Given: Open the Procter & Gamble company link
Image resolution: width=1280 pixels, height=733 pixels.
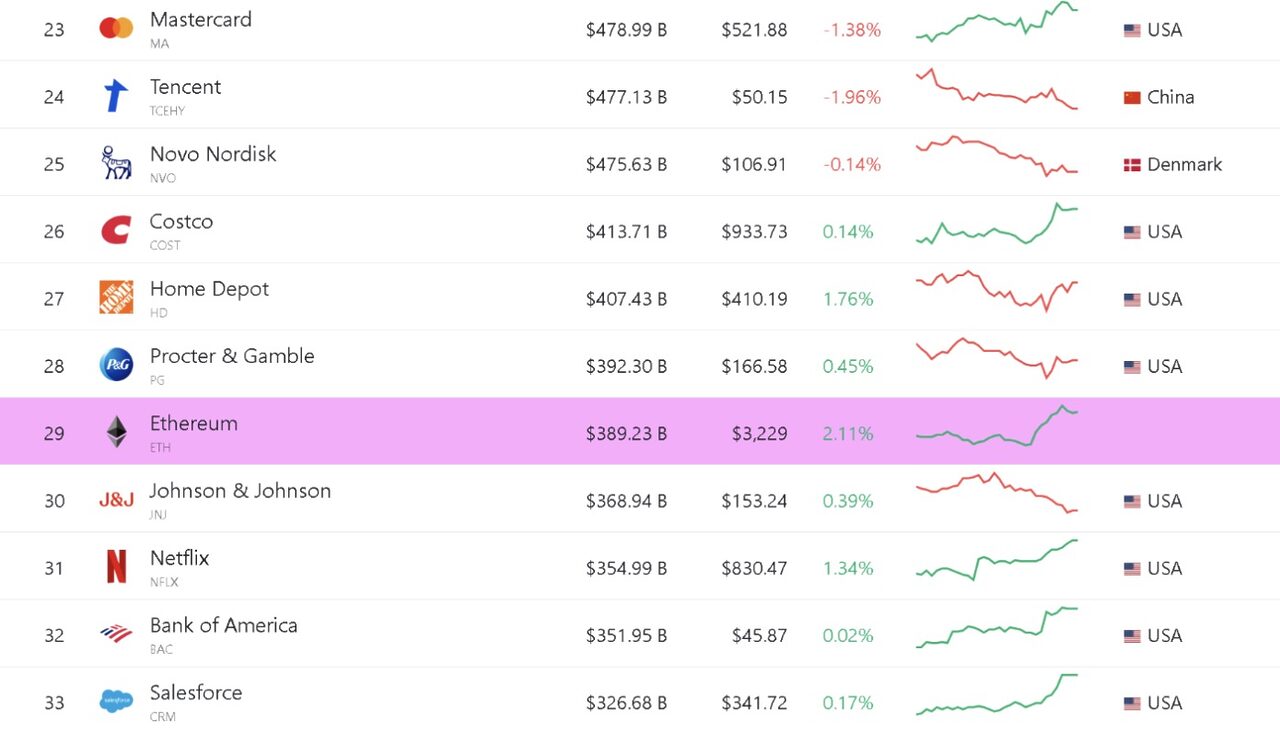Looking at the screenshot, I should coord(232,356).
